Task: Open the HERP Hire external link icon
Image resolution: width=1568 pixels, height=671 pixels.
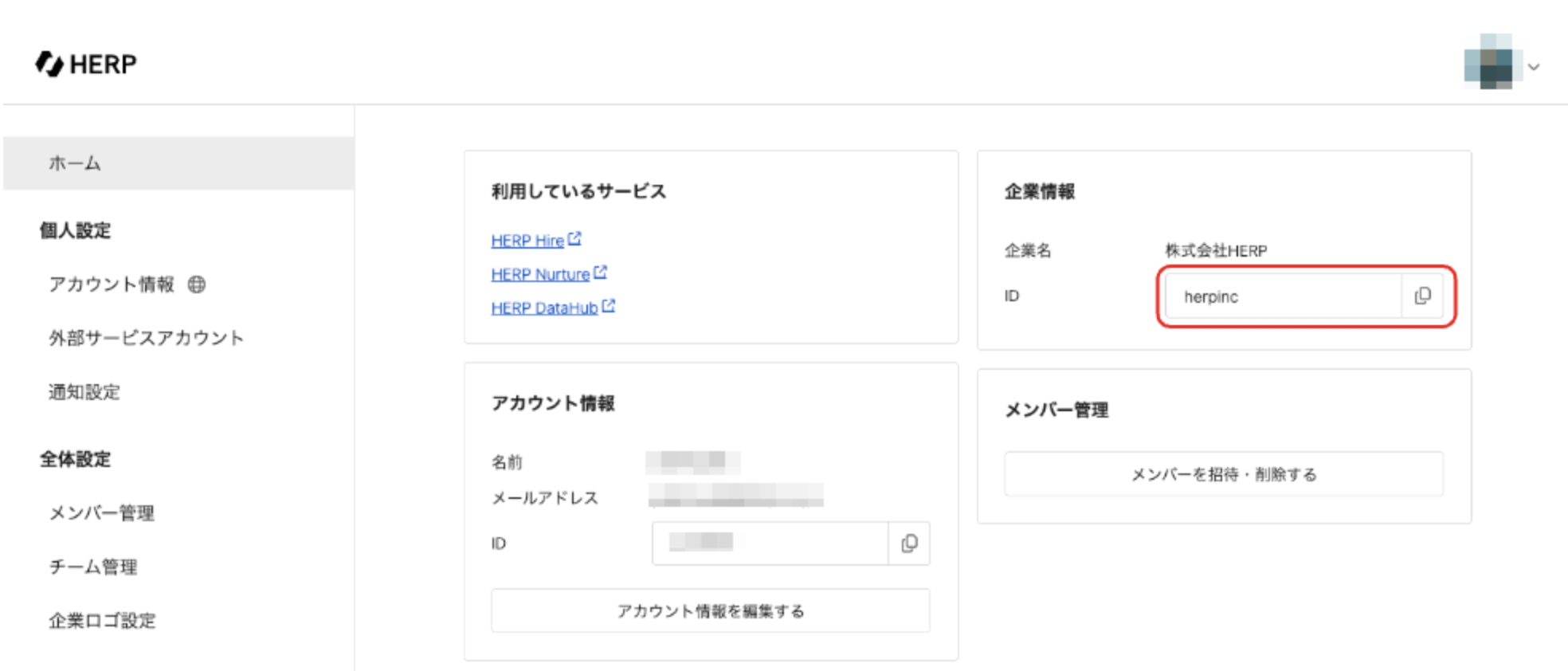Action: click(574, 238)
